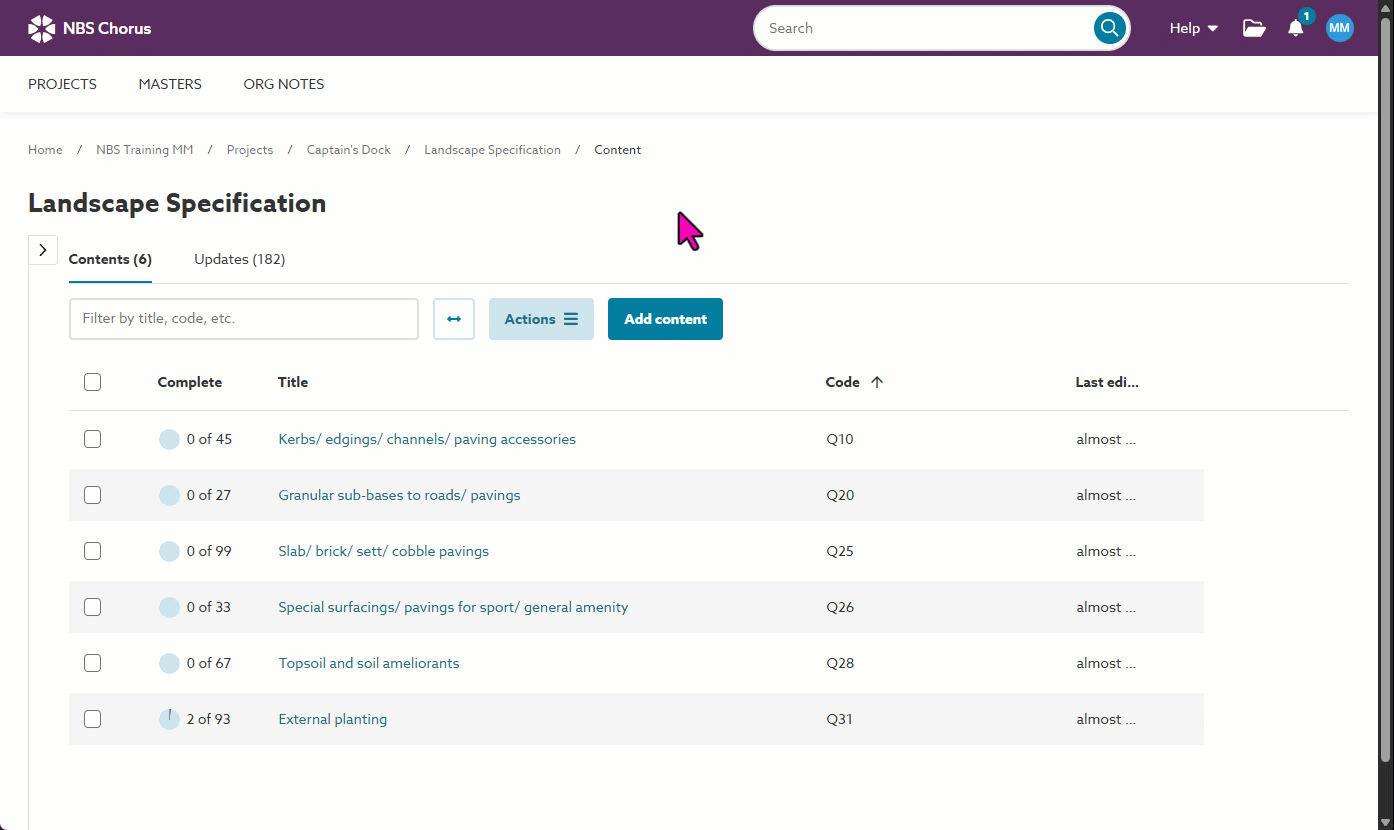Open Topsoil and soil ameliorants

[x=369, y=663]
